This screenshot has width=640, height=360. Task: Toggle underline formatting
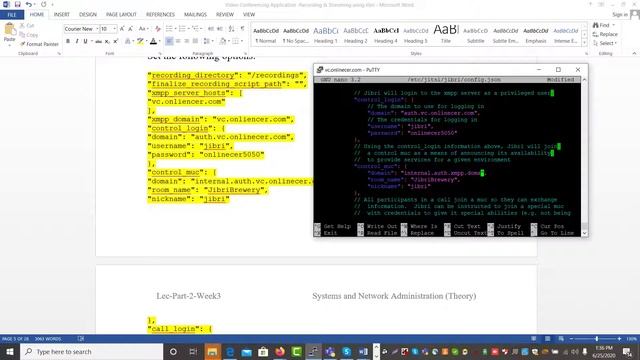85,41
